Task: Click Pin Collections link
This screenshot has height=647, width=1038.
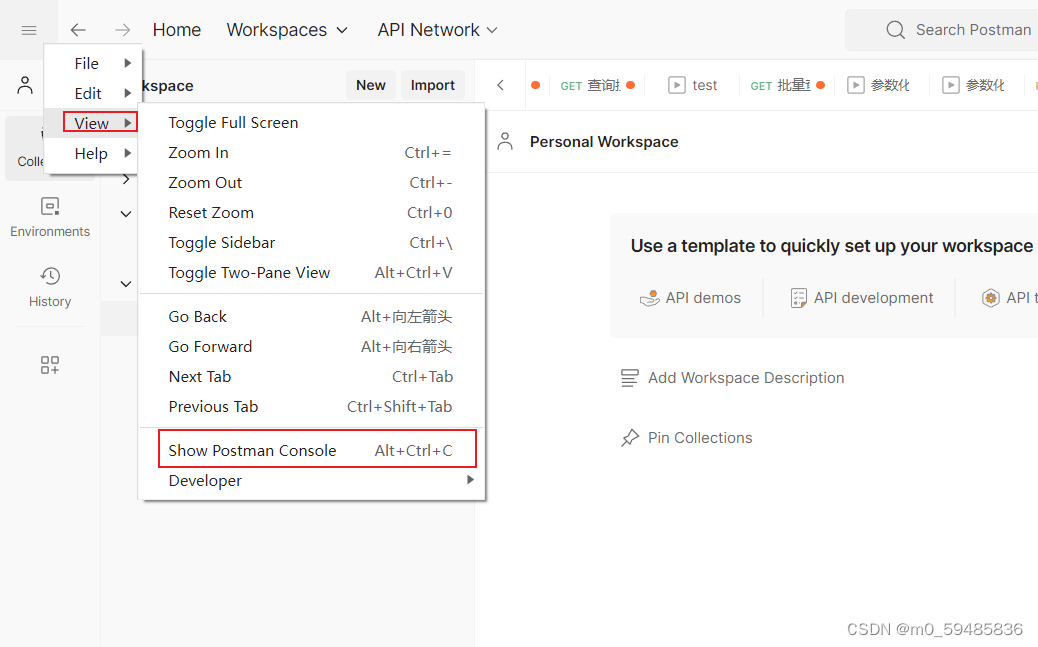Action: point(686,438)
